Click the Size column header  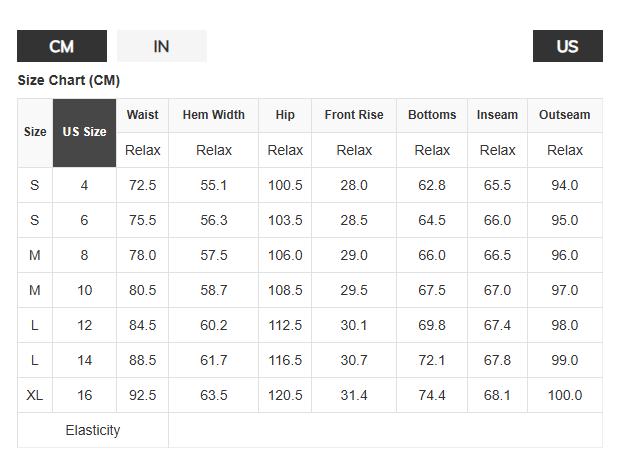point(35,133)
